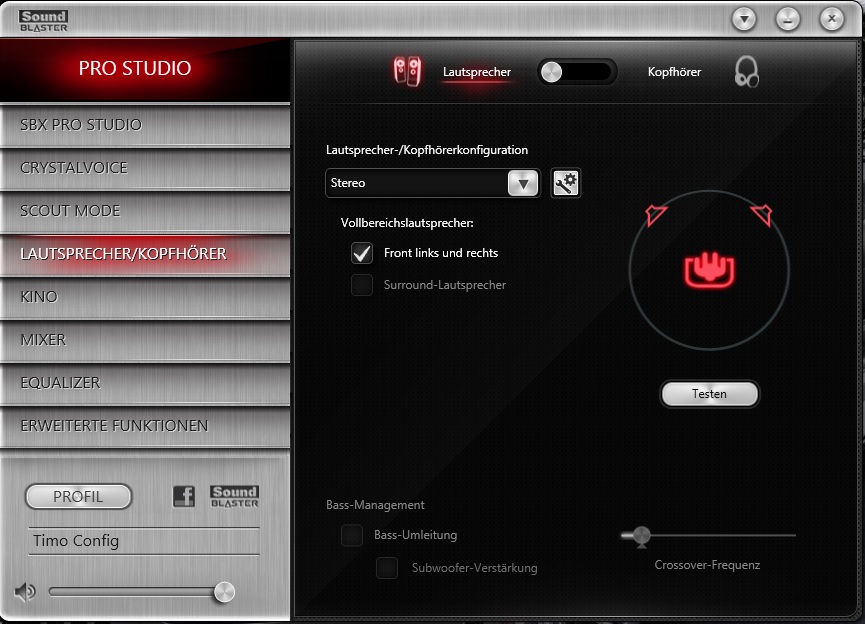
Task: Open the EQUALIZER section
Action: (x=145, y=383)
